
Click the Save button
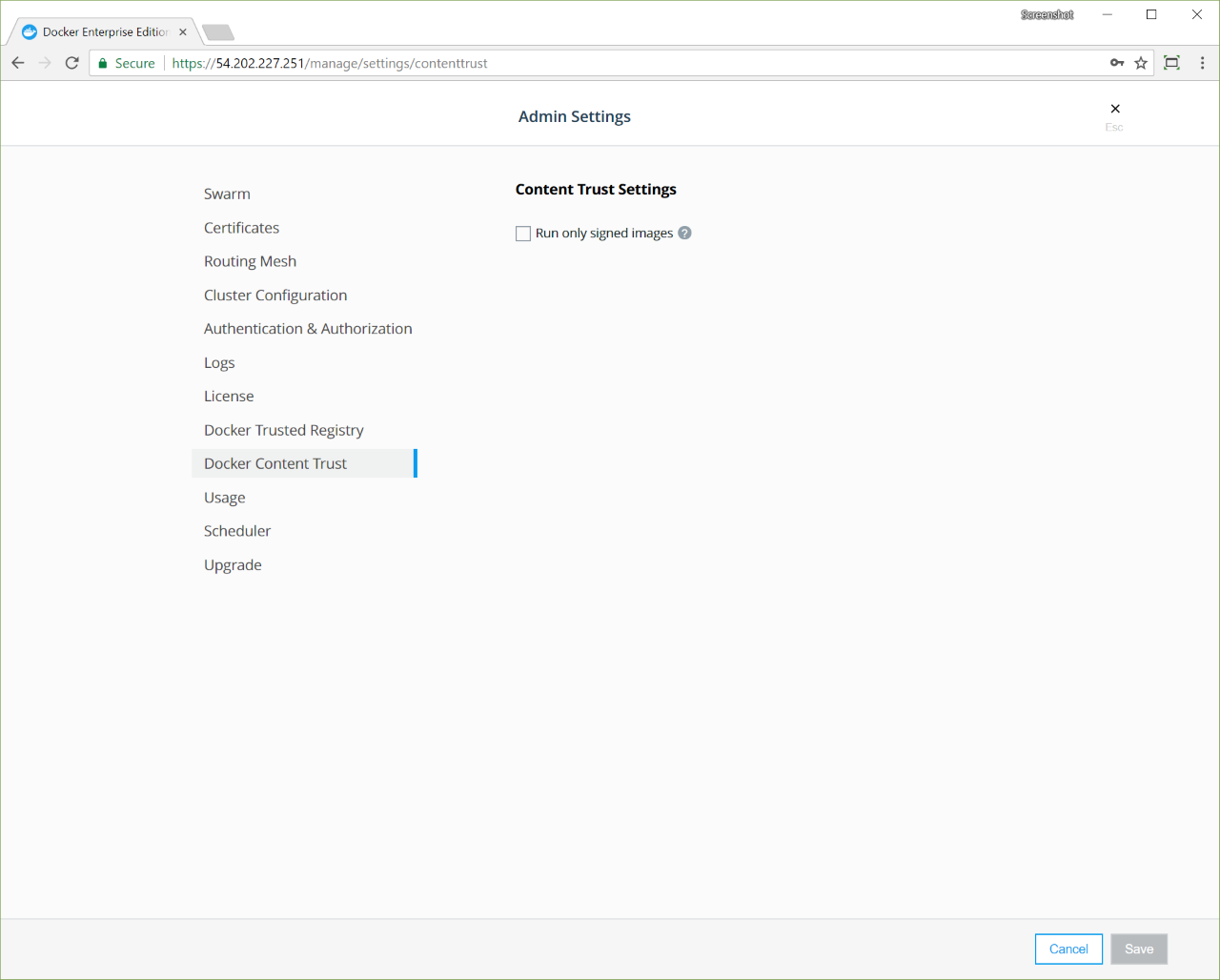pos(1139,949)
